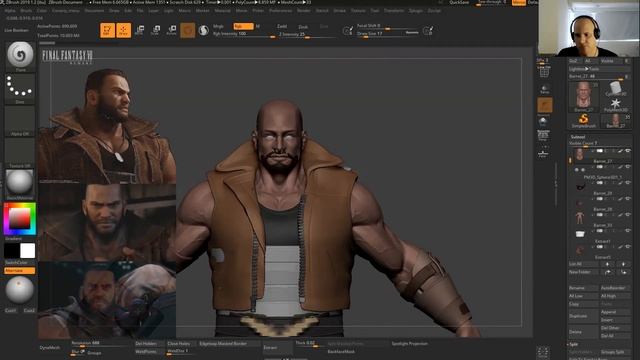
Task: Open the Zplugin menu
Action: pos(416,11)
